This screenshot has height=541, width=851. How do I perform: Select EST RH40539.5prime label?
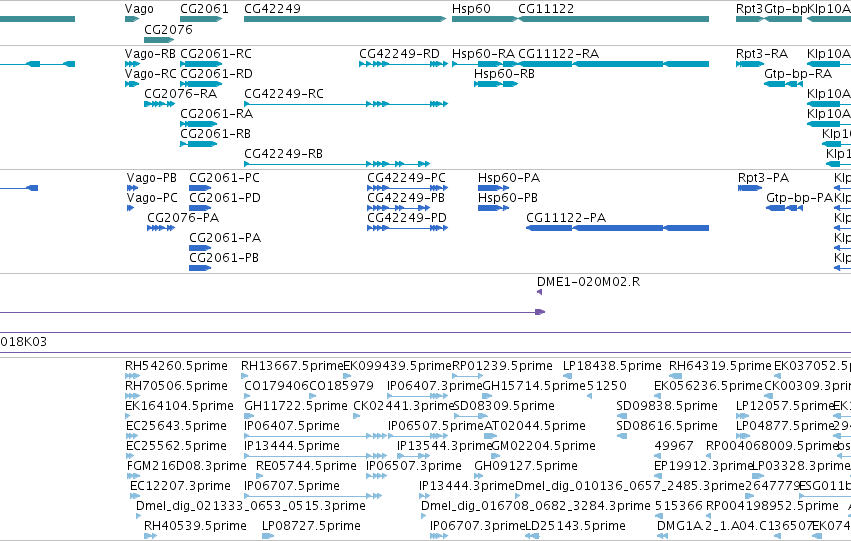(x=195, y=526)
